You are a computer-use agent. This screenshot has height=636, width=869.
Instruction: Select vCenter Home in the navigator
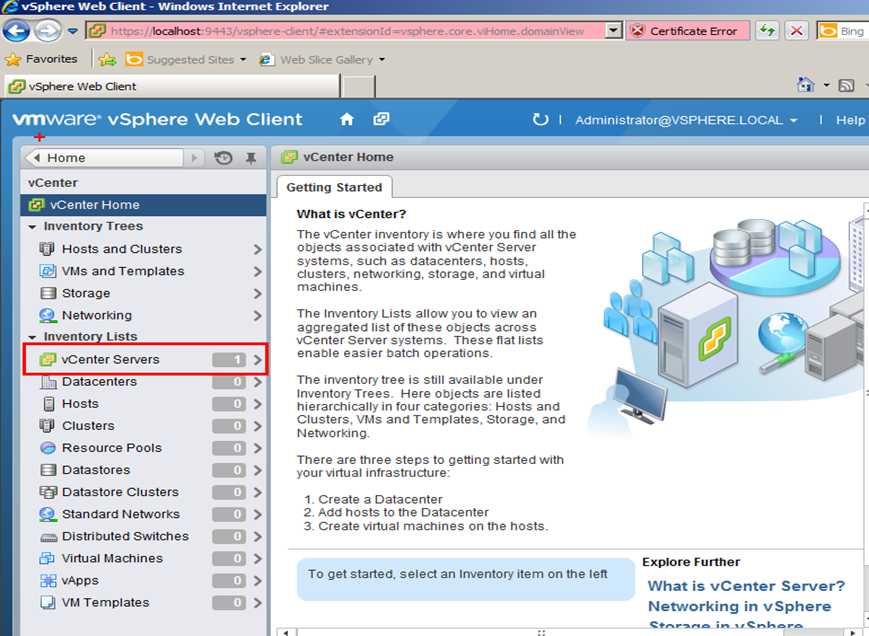coord(144,204)
